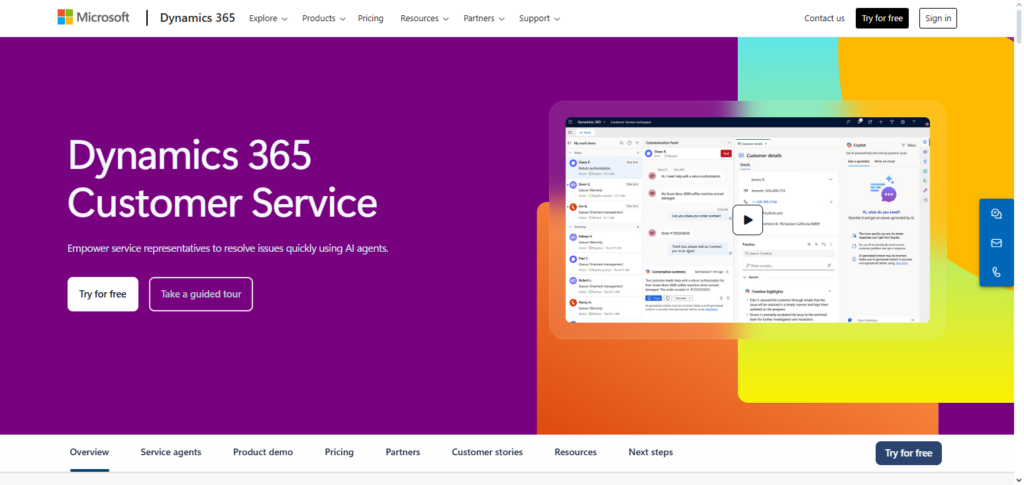This screenshot has height=485, width=1024.
Task: Click the phone call side icon
Action: 996,272
